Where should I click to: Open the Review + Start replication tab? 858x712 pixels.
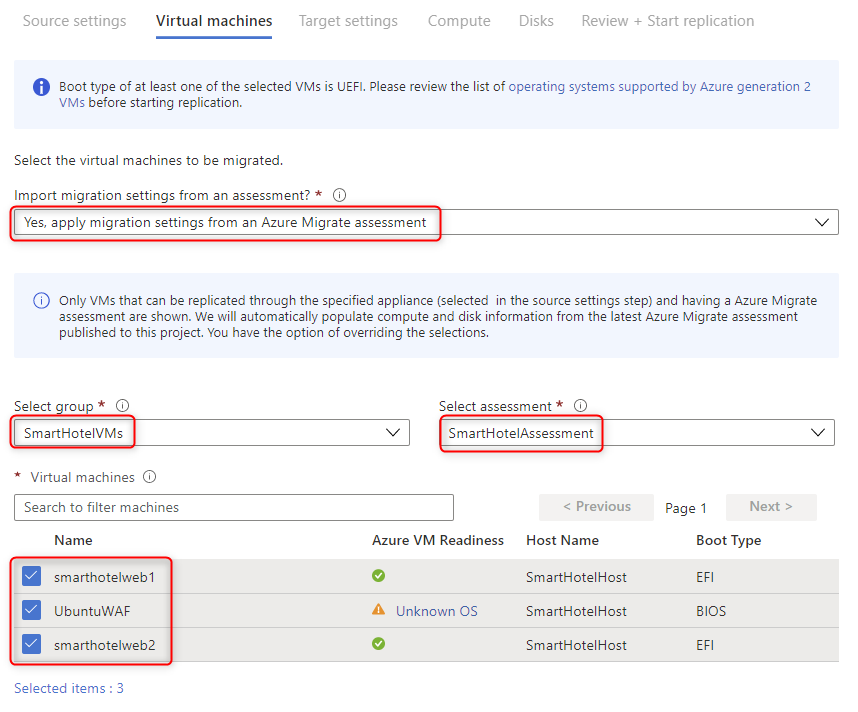(x=668, y=21)
